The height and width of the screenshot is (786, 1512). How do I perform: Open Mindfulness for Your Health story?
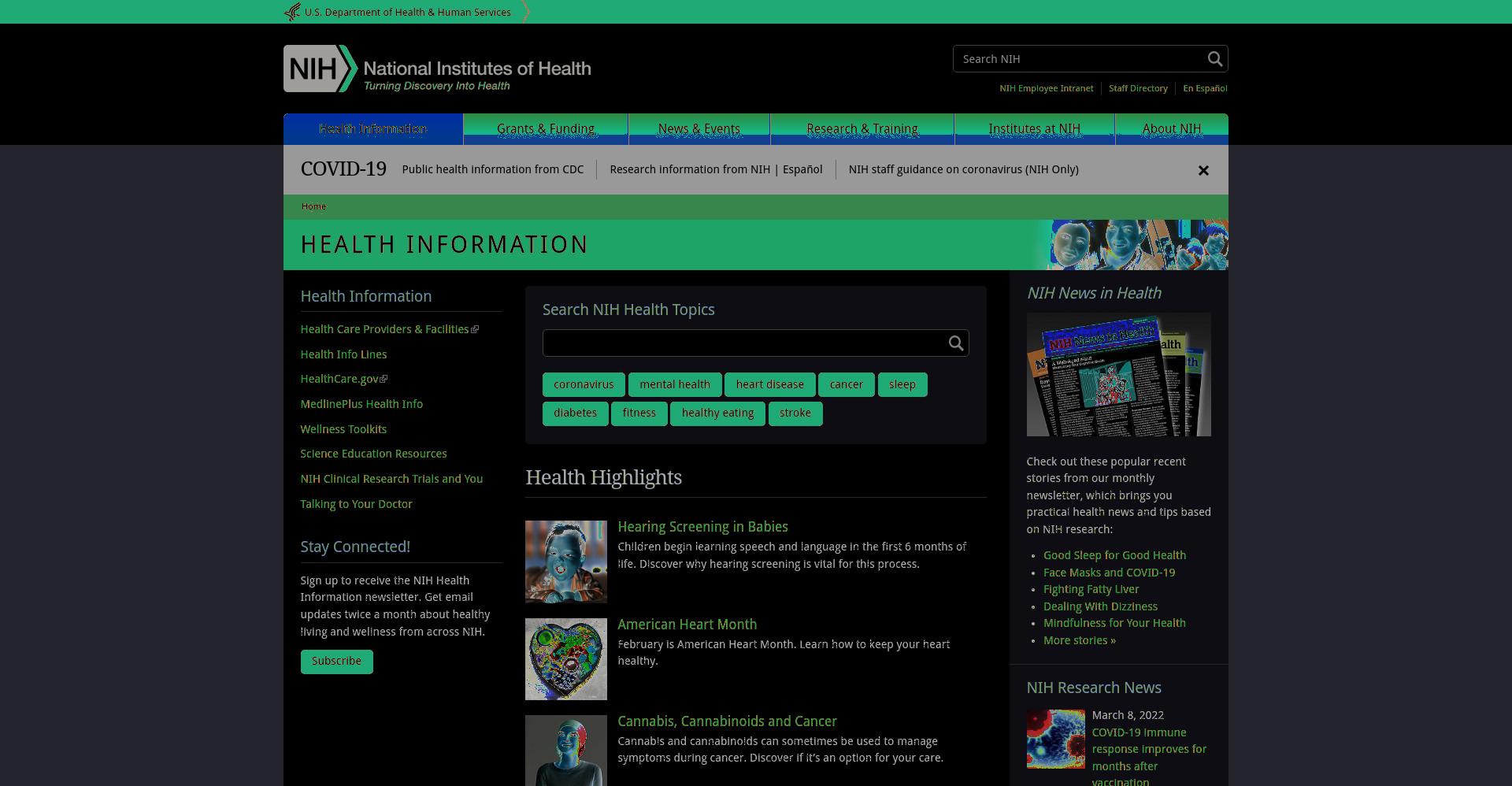click(x=1114, y=623)
